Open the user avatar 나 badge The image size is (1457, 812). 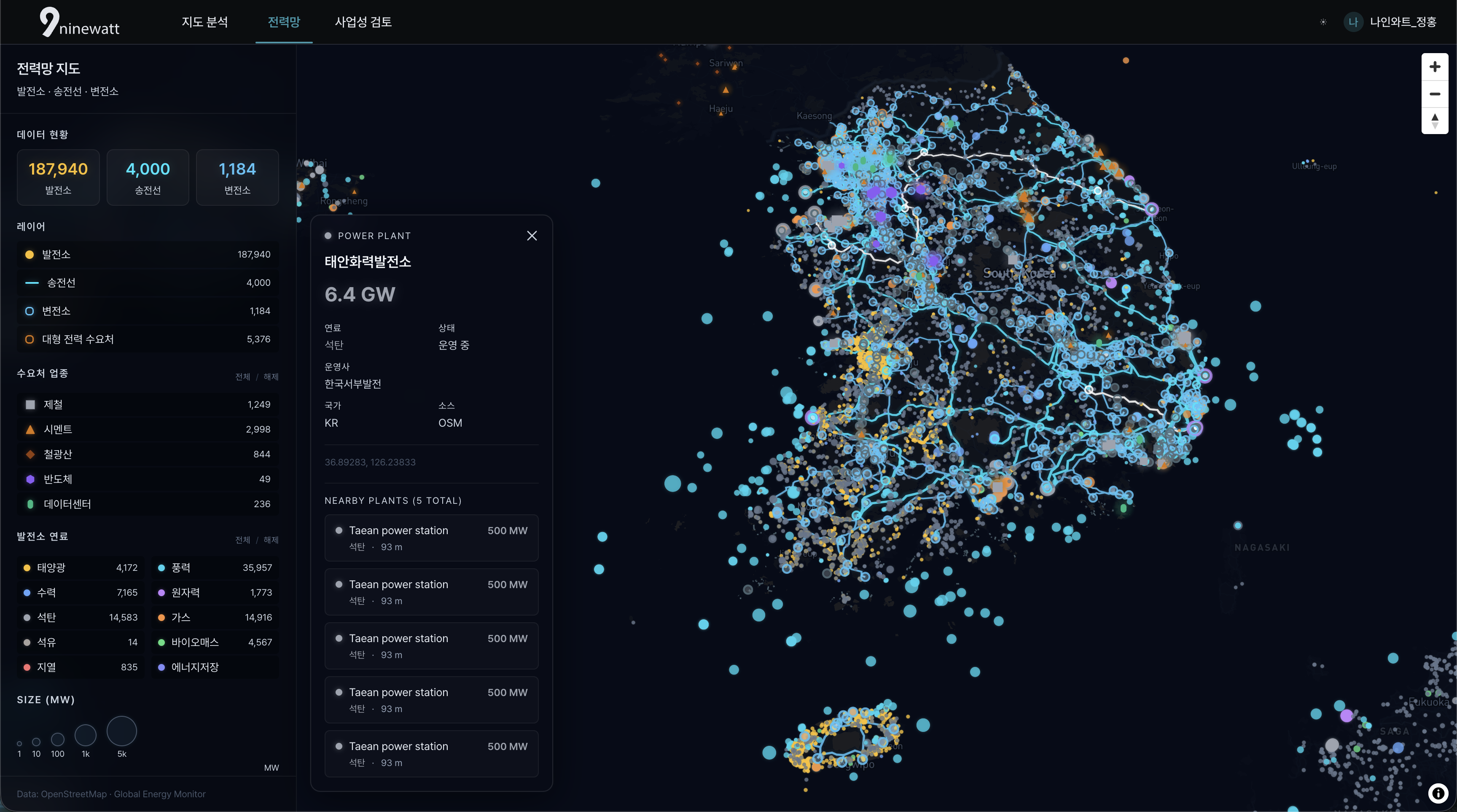tap(1353, 22)
